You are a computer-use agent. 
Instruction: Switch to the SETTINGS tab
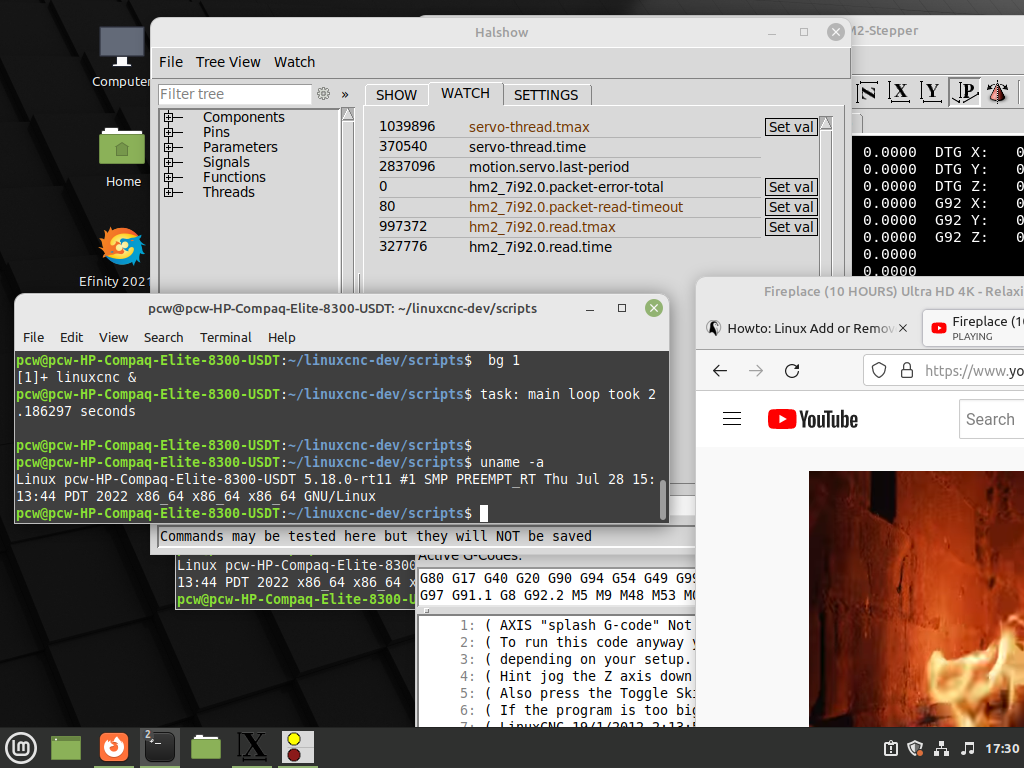pos(546,95)
